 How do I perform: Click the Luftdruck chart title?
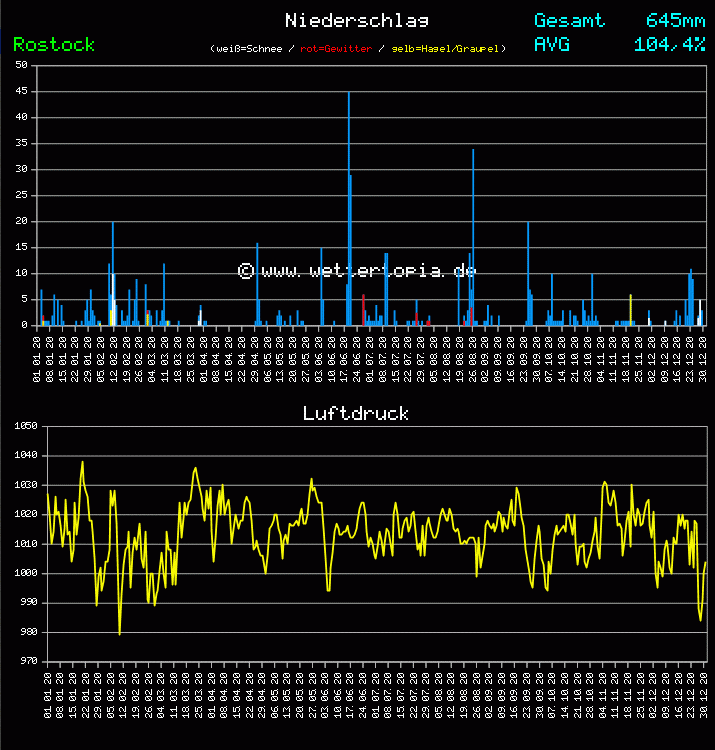coord(356,413)
